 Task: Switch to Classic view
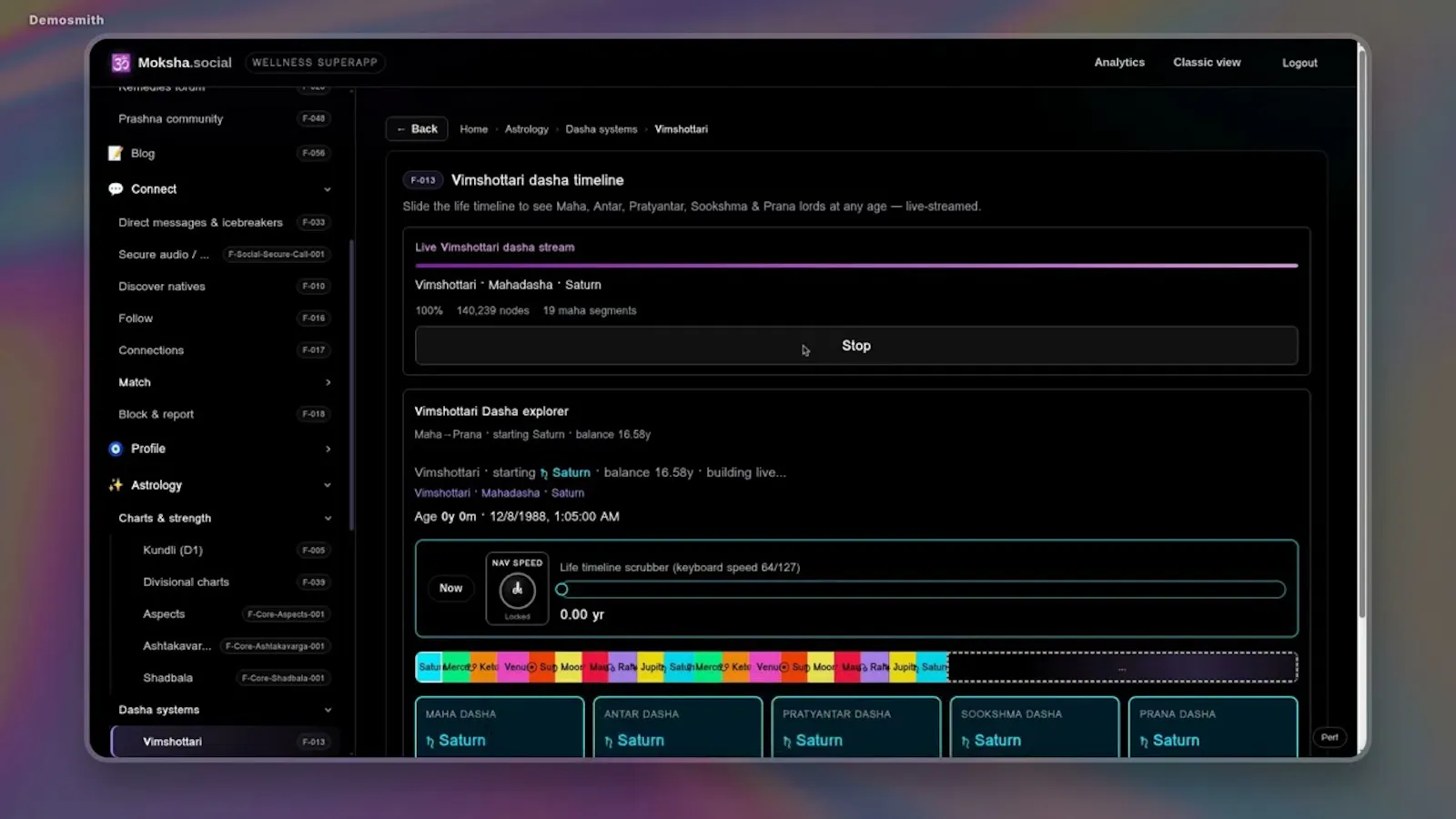[x=1207, y=63]
